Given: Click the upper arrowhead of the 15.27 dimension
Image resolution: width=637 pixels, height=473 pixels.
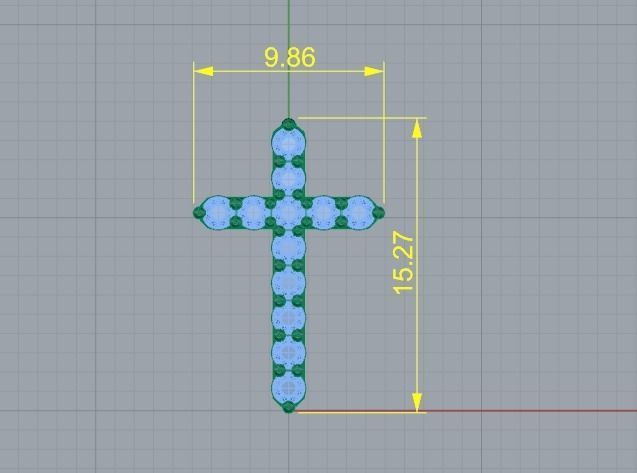Looking at the screenshot, I should click(417, 128).
